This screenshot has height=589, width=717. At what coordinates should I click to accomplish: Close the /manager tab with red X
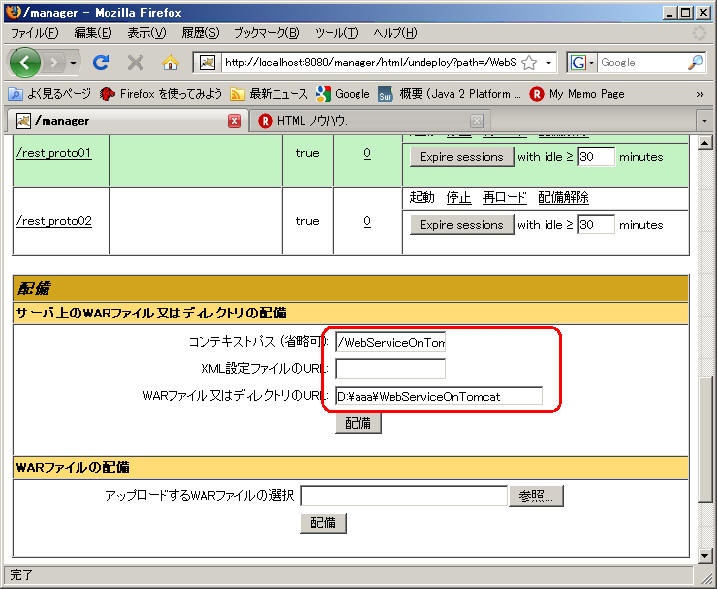pos(235,121)
